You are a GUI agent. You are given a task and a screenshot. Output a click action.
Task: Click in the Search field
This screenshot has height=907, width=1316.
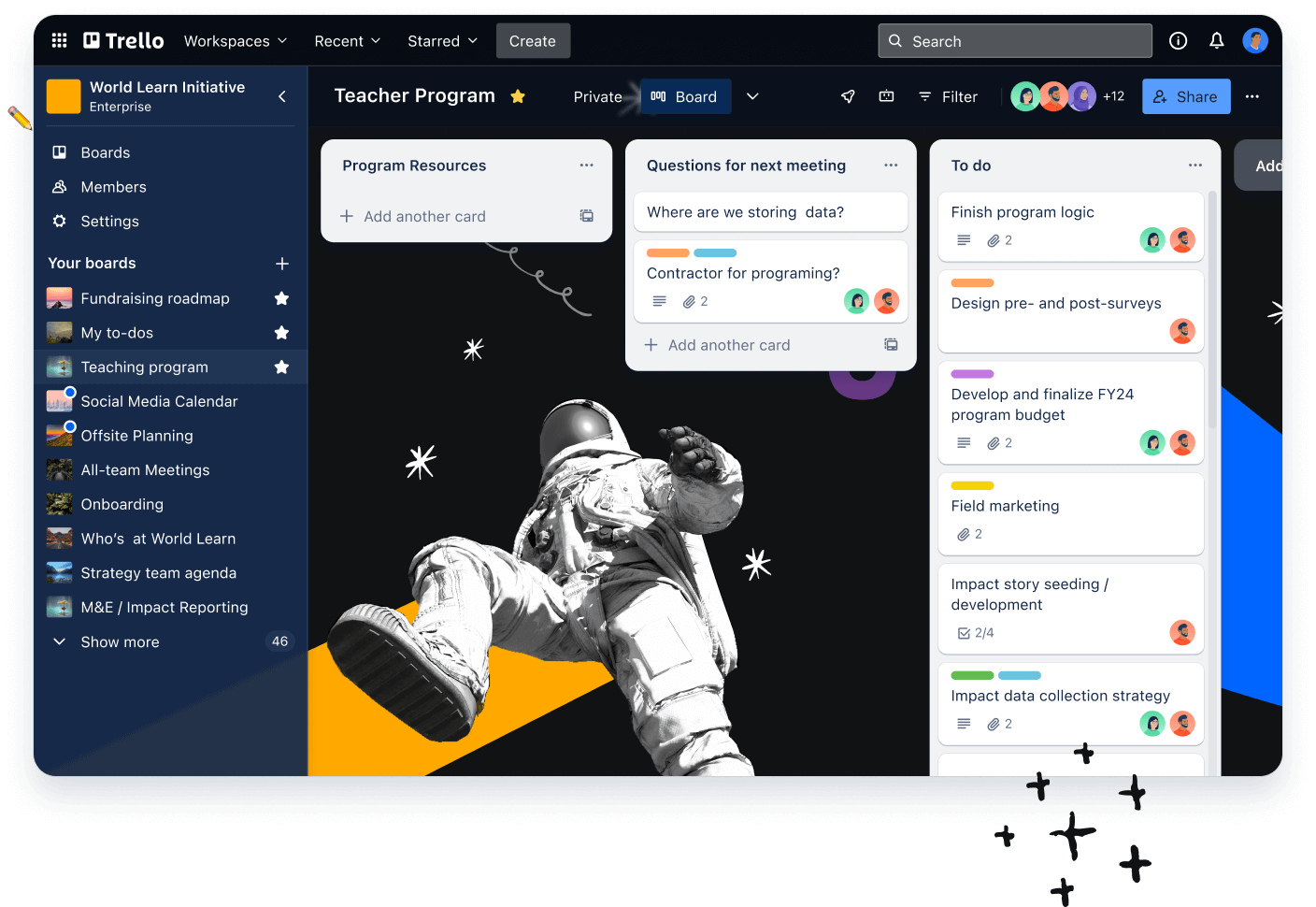click(1015, 41)
